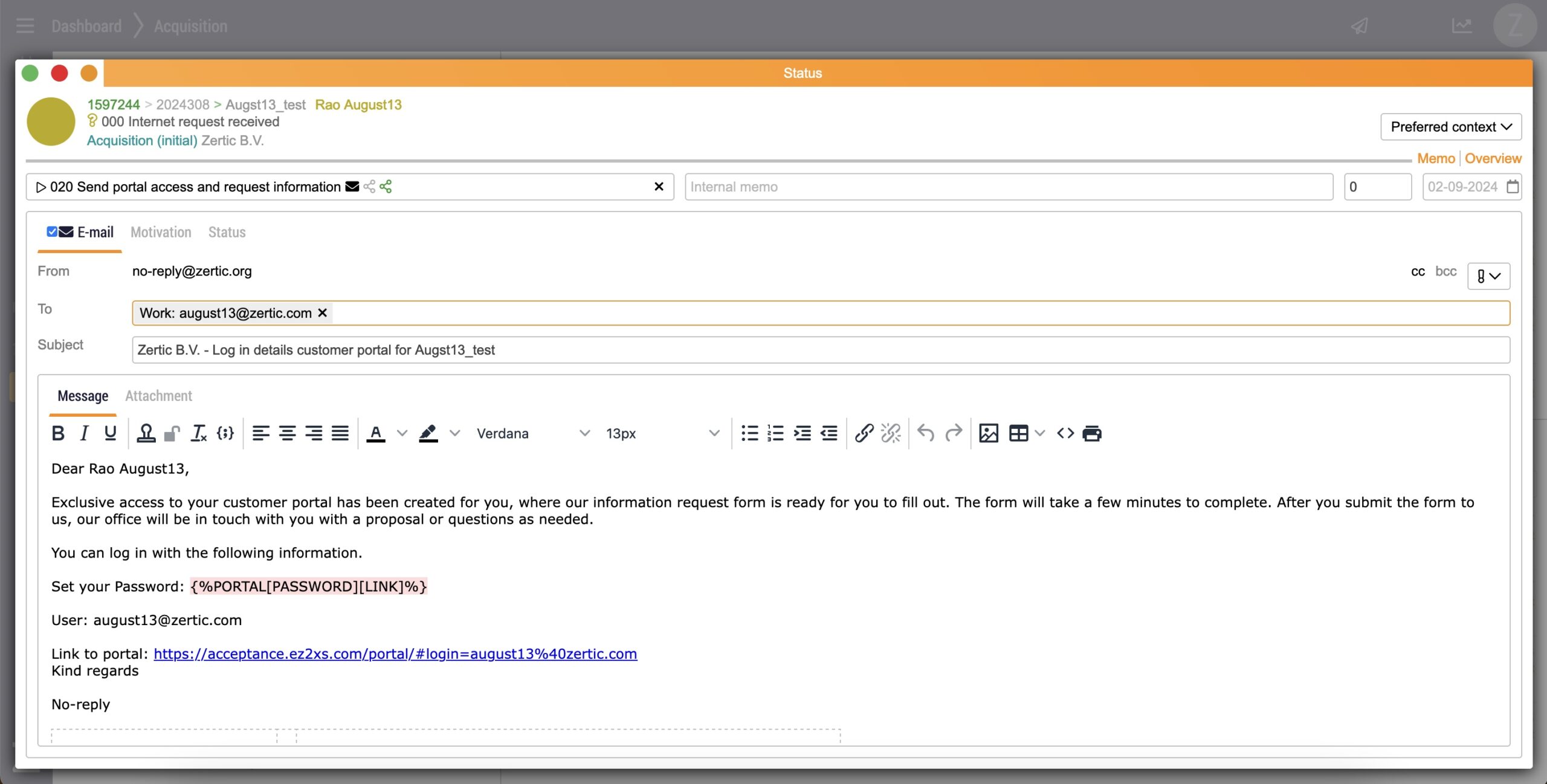Open the Preferred context dropdown

point(1450,127)
